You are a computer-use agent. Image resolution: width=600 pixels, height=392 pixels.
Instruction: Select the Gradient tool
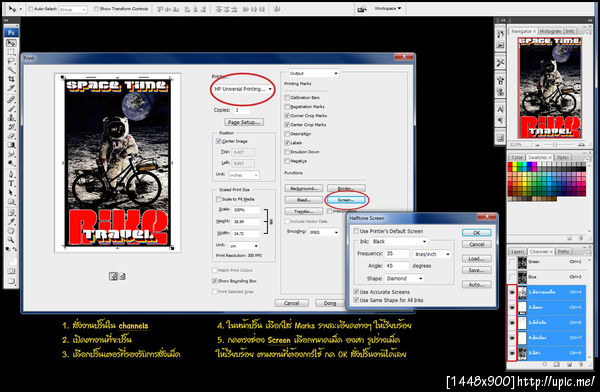tap(11, 145)
